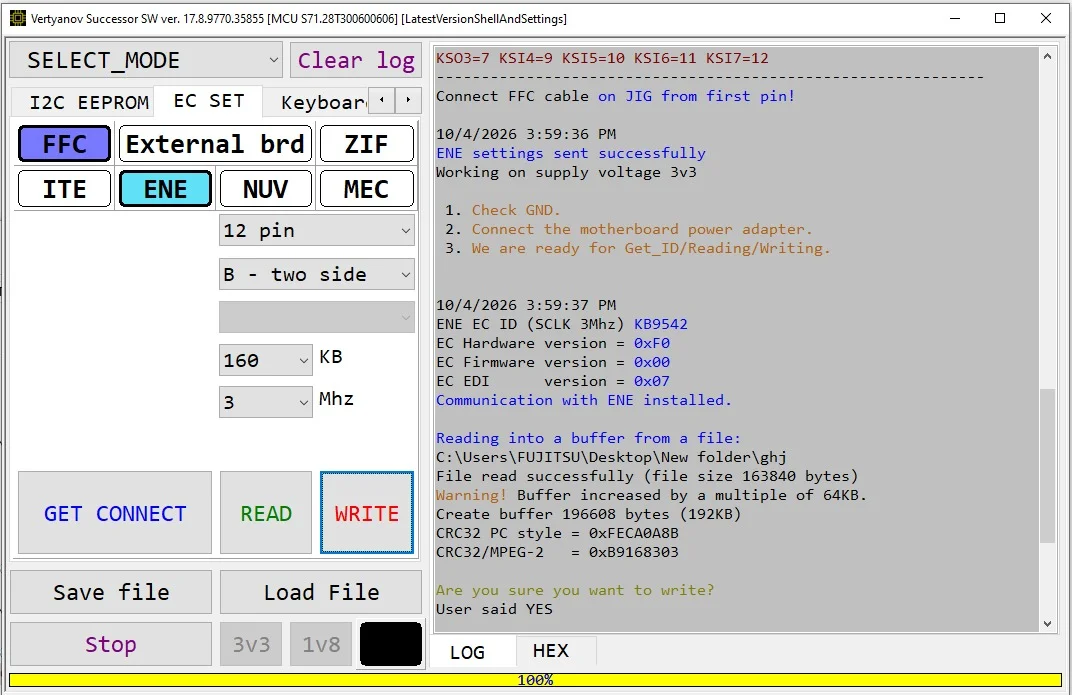Click the Save file button
The height and width of the screenshot is (695, 1072).
pyautogui.click(x=111, y=592)
